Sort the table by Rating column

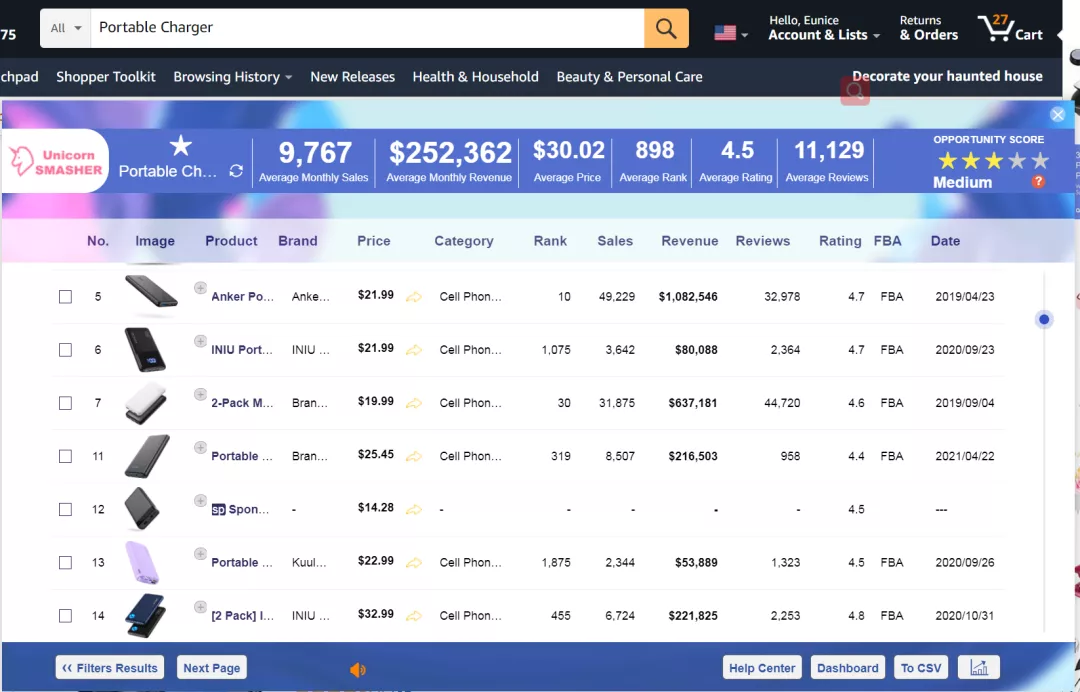coord(840,241)
